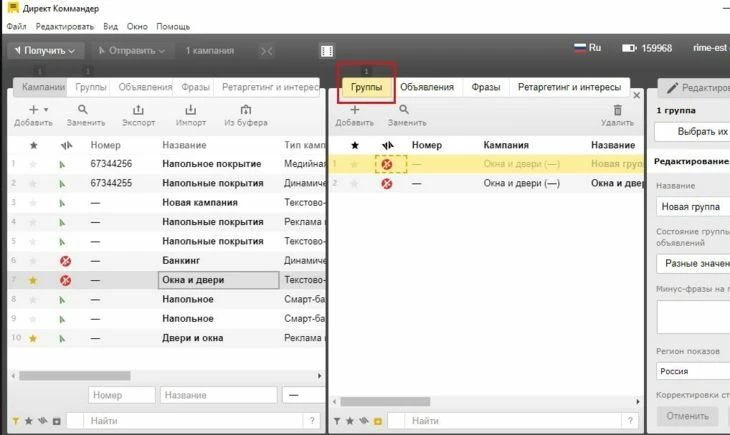Click the Номер filter field in campaigns panel
730x435 pixels.
pyautogui.click(x=122, y=395)
